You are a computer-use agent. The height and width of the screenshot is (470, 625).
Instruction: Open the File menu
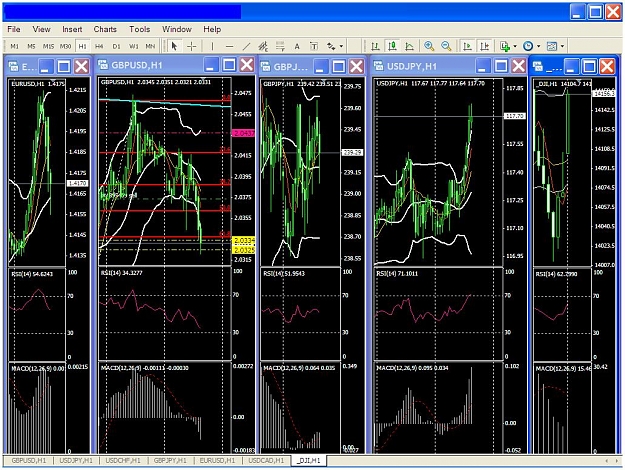[x=14, y=29]
